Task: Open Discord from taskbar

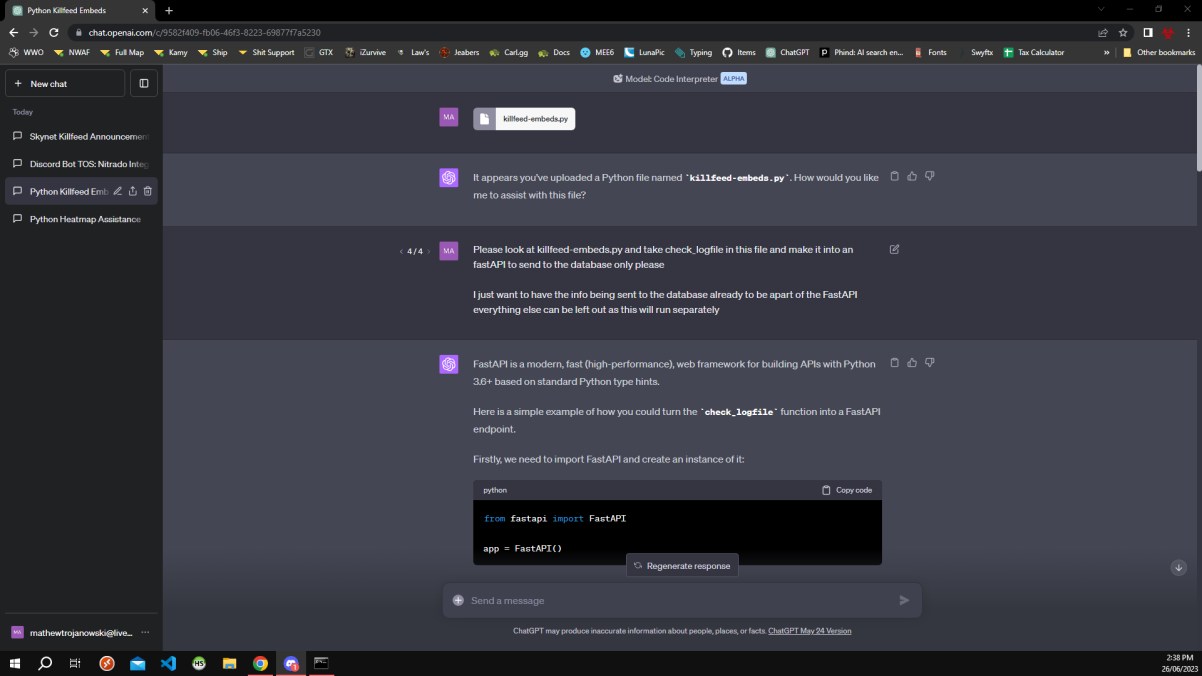Action: [291, 663]
